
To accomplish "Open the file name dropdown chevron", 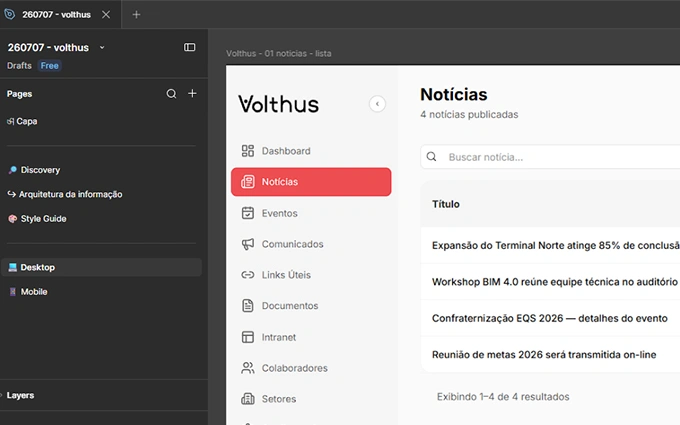I will (x=102, y=47).
